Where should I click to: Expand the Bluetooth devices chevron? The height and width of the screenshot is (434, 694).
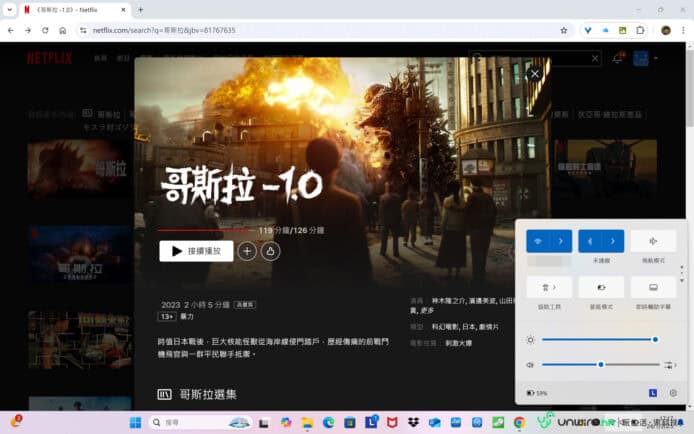[x=613, y=241]
